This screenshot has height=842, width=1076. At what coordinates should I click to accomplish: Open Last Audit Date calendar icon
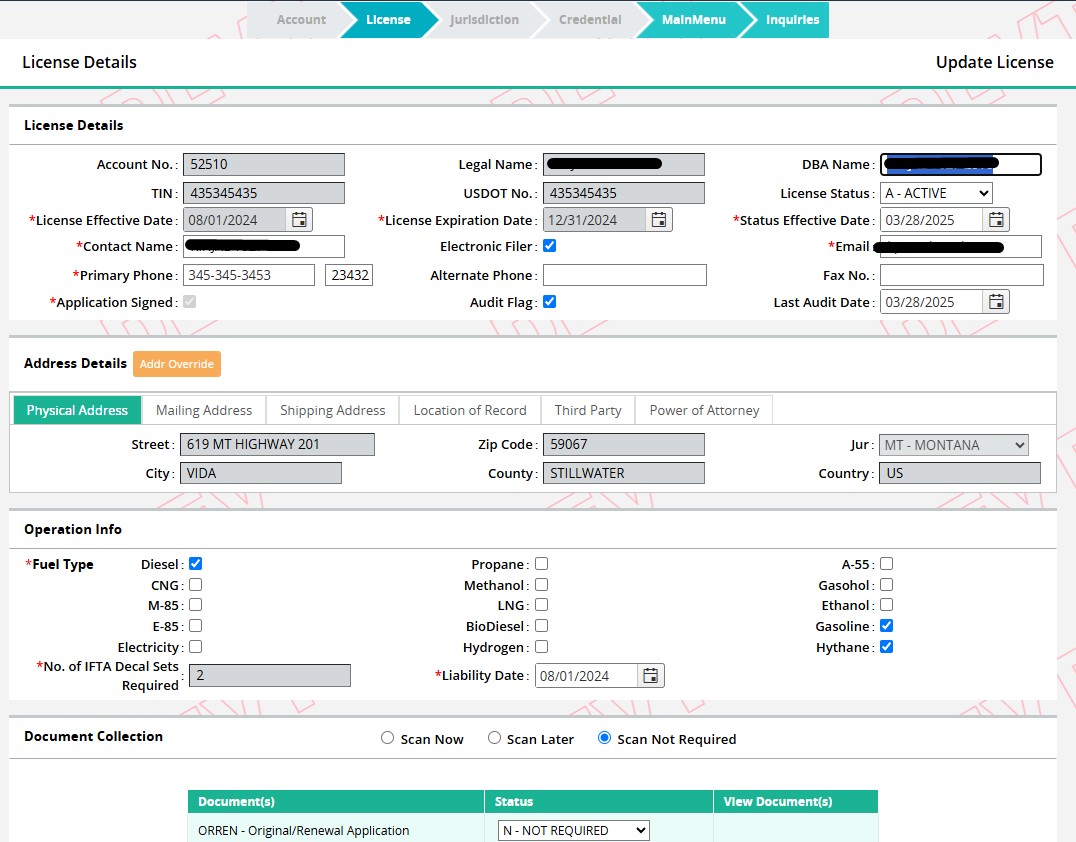996,302
